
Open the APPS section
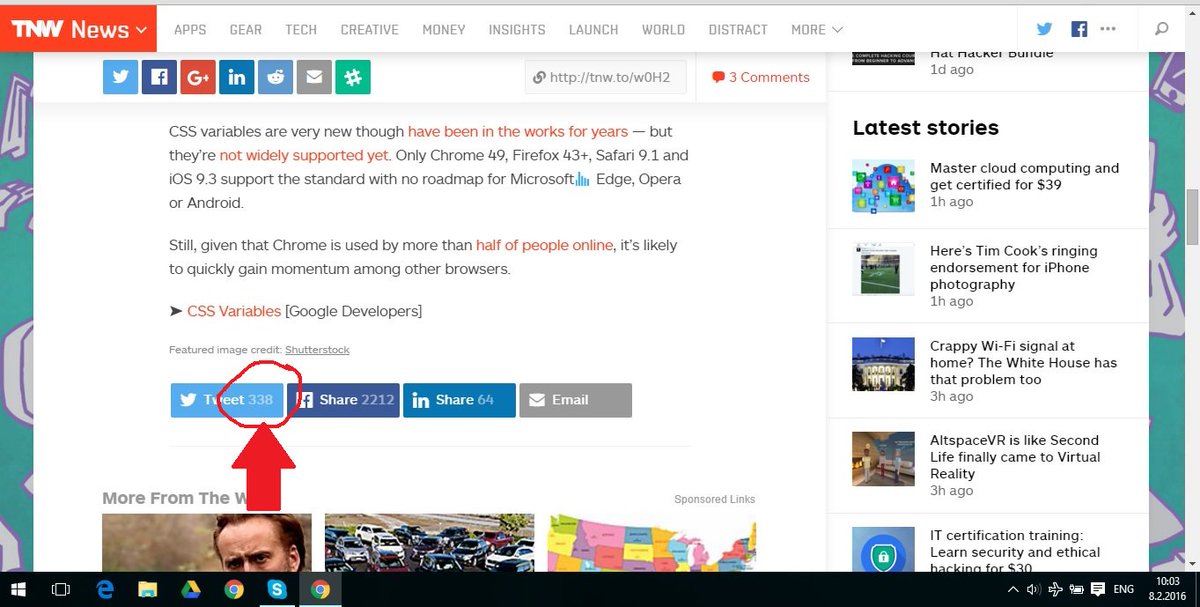(190, 30)
